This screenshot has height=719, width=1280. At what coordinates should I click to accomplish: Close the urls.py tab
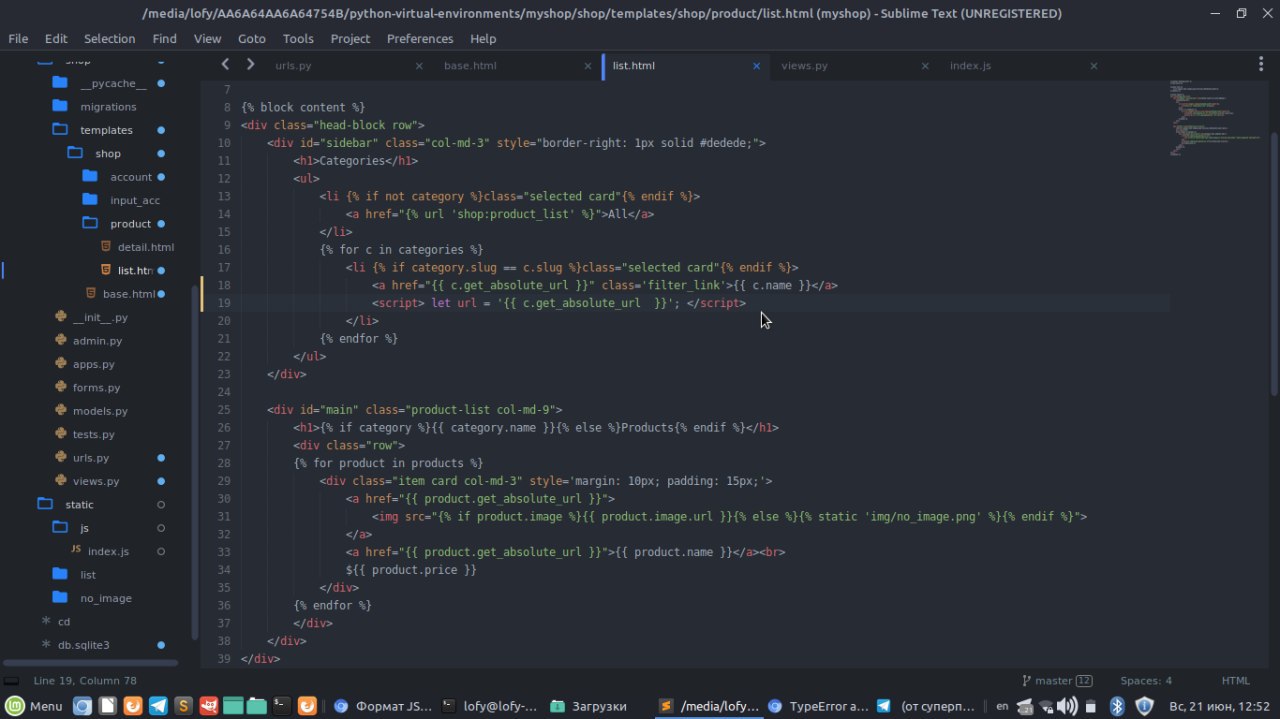[419, 66]
